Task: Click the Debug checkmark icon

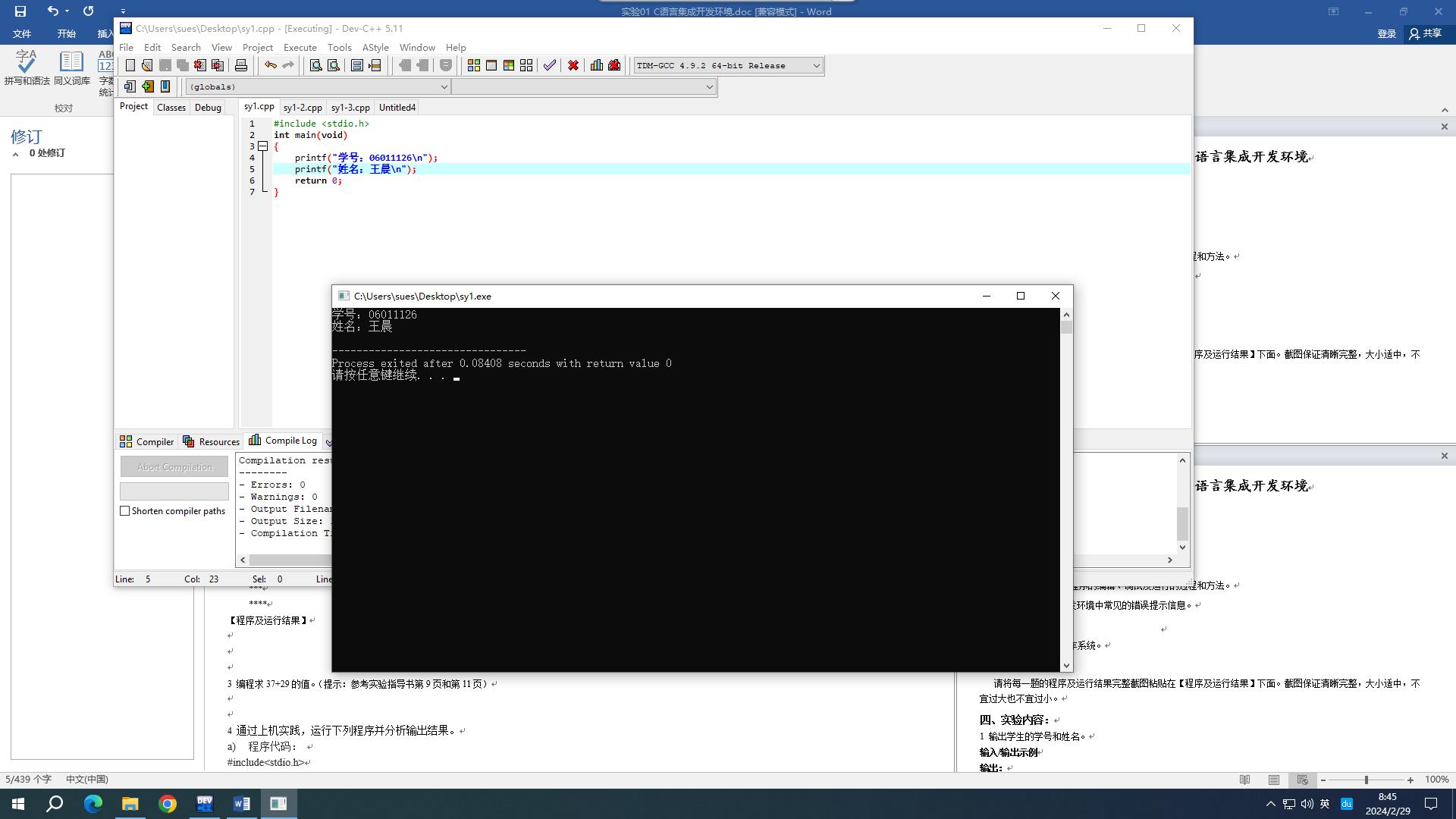Action: point(550,66)
